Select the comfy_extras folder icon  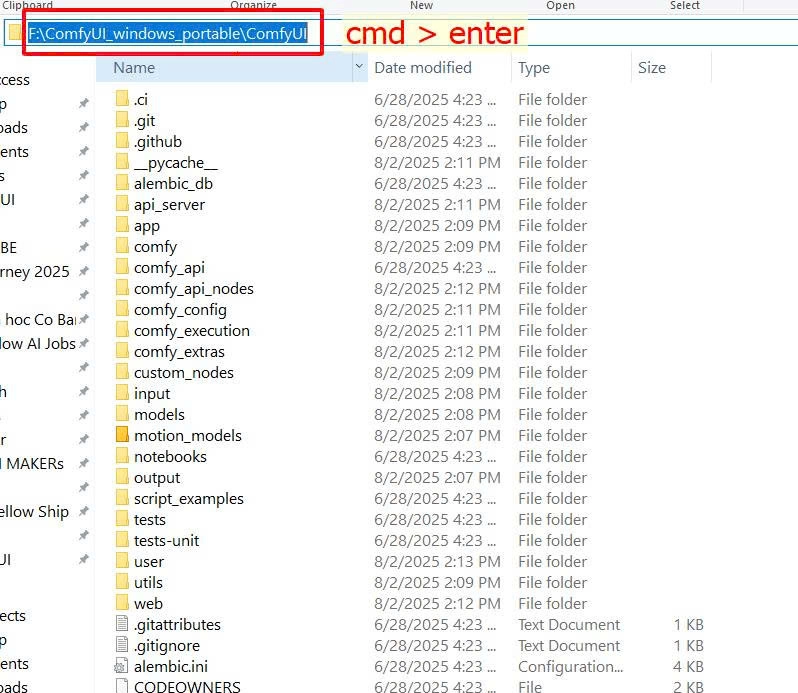(122, 350)
